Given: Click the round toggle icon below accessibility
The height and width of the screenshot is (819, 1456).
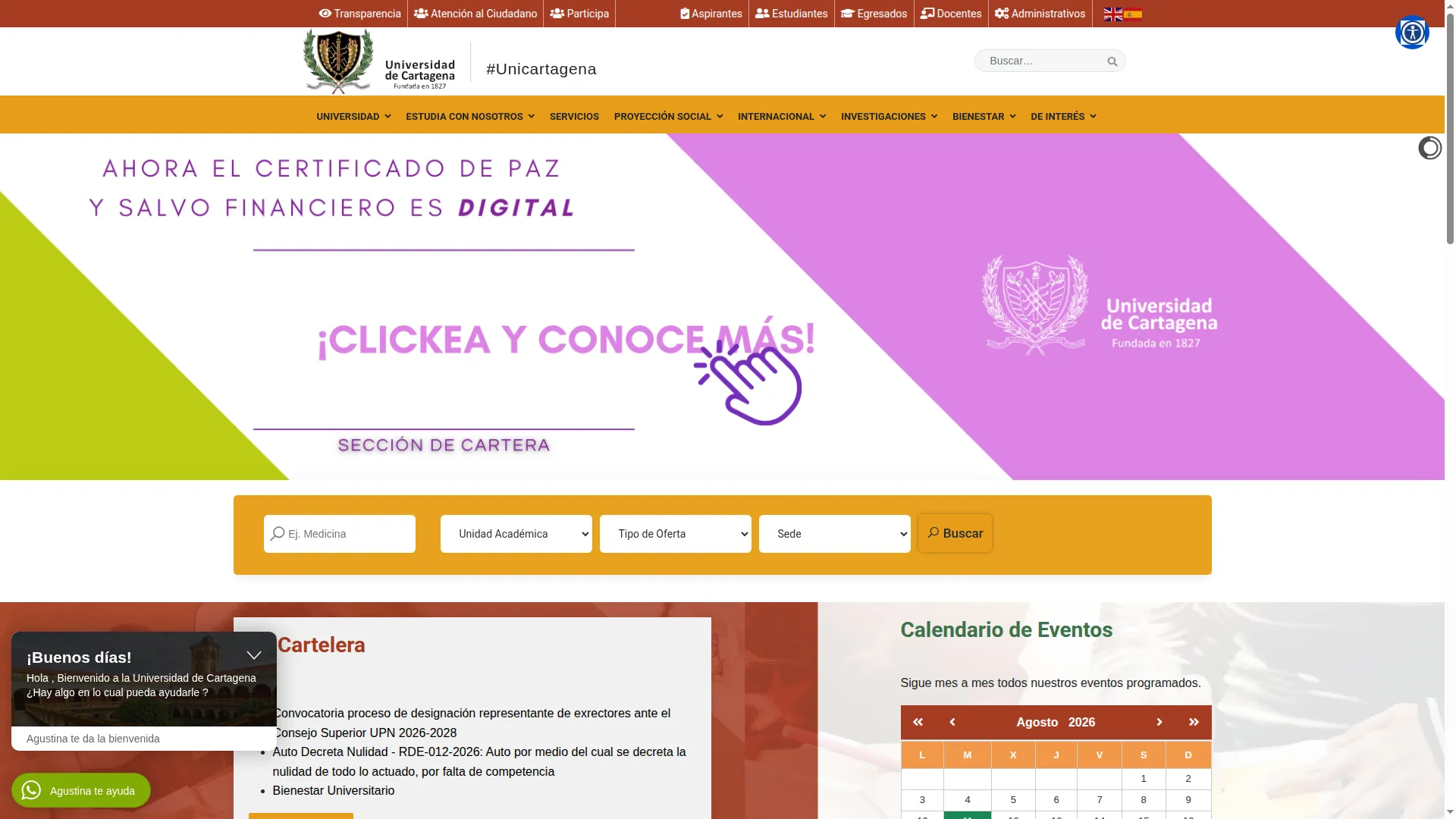Looking at the screenshot, I should click(x=1430, y=148).
